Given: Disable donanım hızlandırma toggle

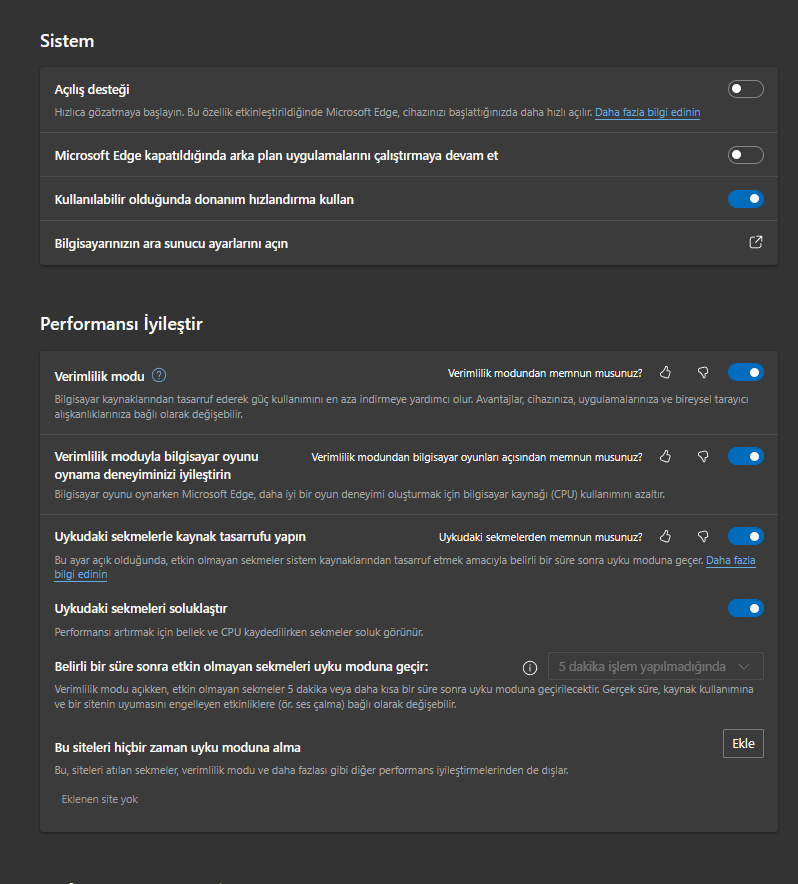Looking at the screenshot, I should coord(746,199).
